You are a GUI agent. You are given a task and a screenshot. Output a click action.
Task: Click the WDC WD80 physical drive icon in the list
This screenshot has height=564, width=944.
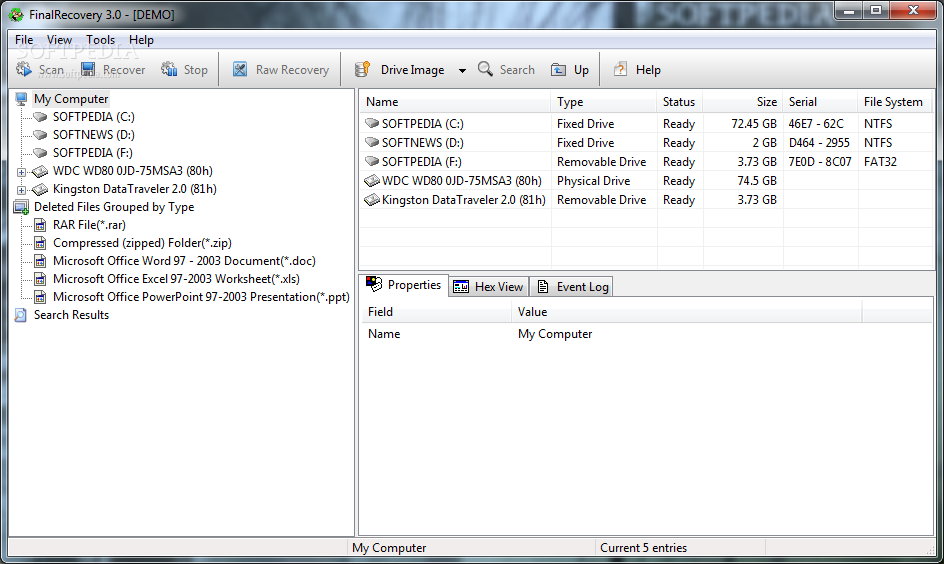click(372, 181)
